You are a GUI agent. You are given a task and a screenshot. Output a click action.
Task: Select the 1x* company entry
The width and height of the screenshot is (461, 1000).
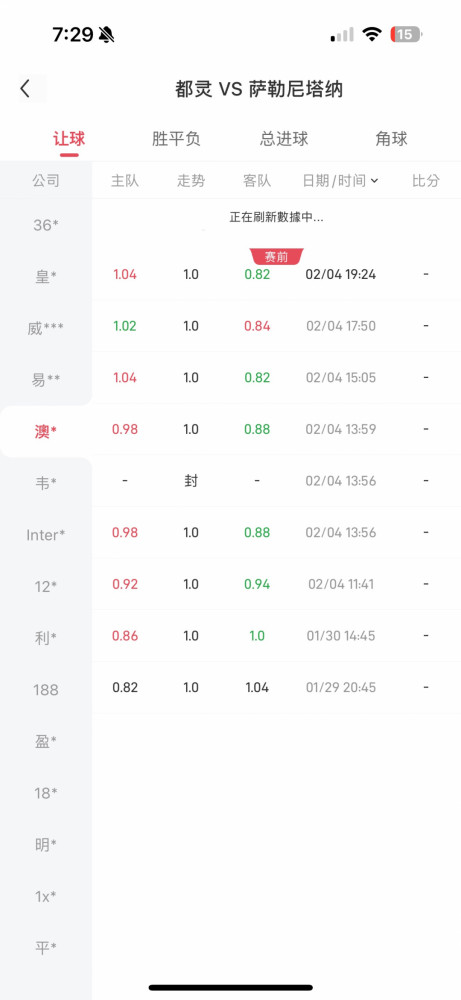pos(46,897)
